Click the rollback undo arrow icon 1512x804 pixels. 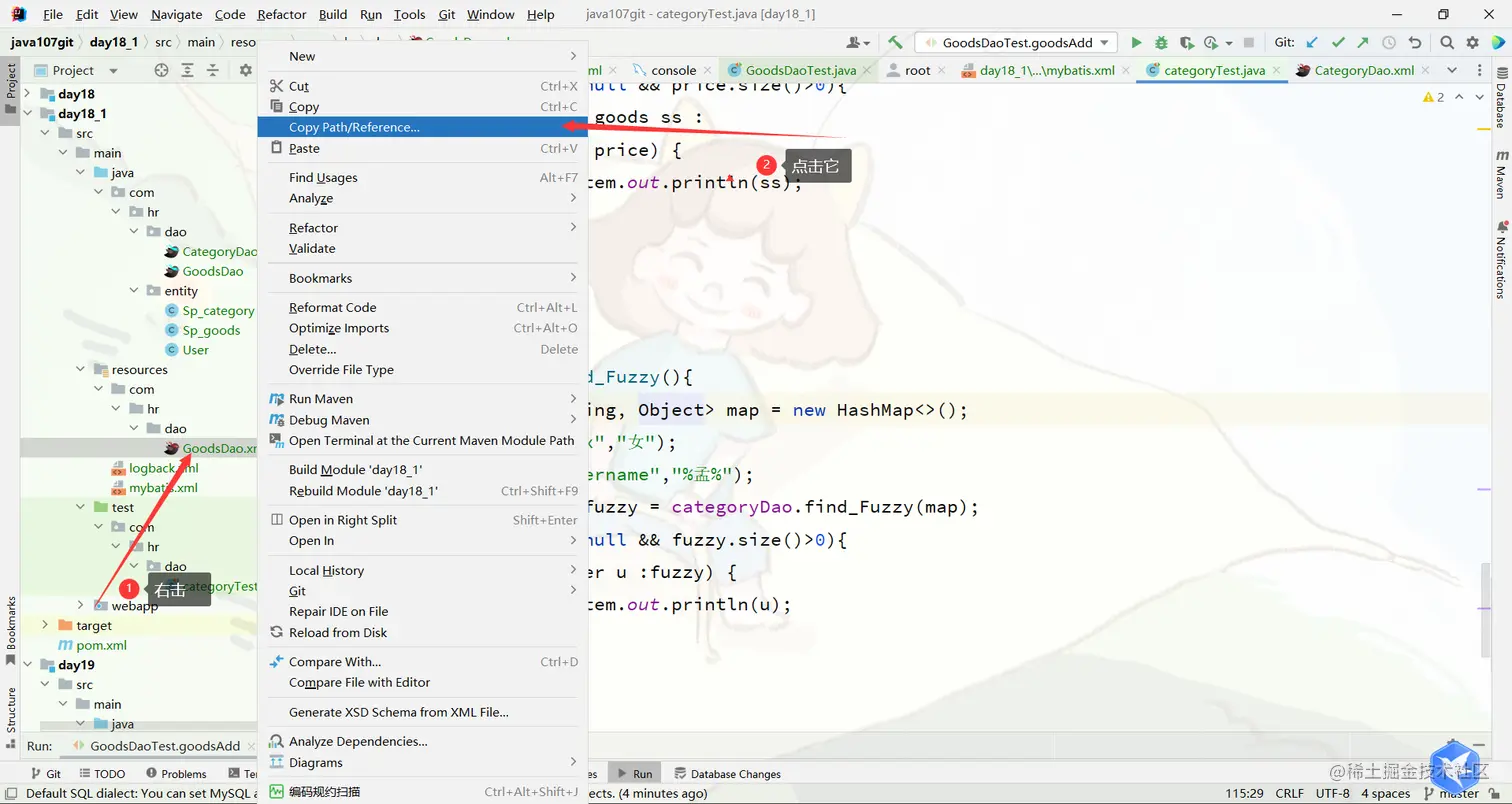1414,43
